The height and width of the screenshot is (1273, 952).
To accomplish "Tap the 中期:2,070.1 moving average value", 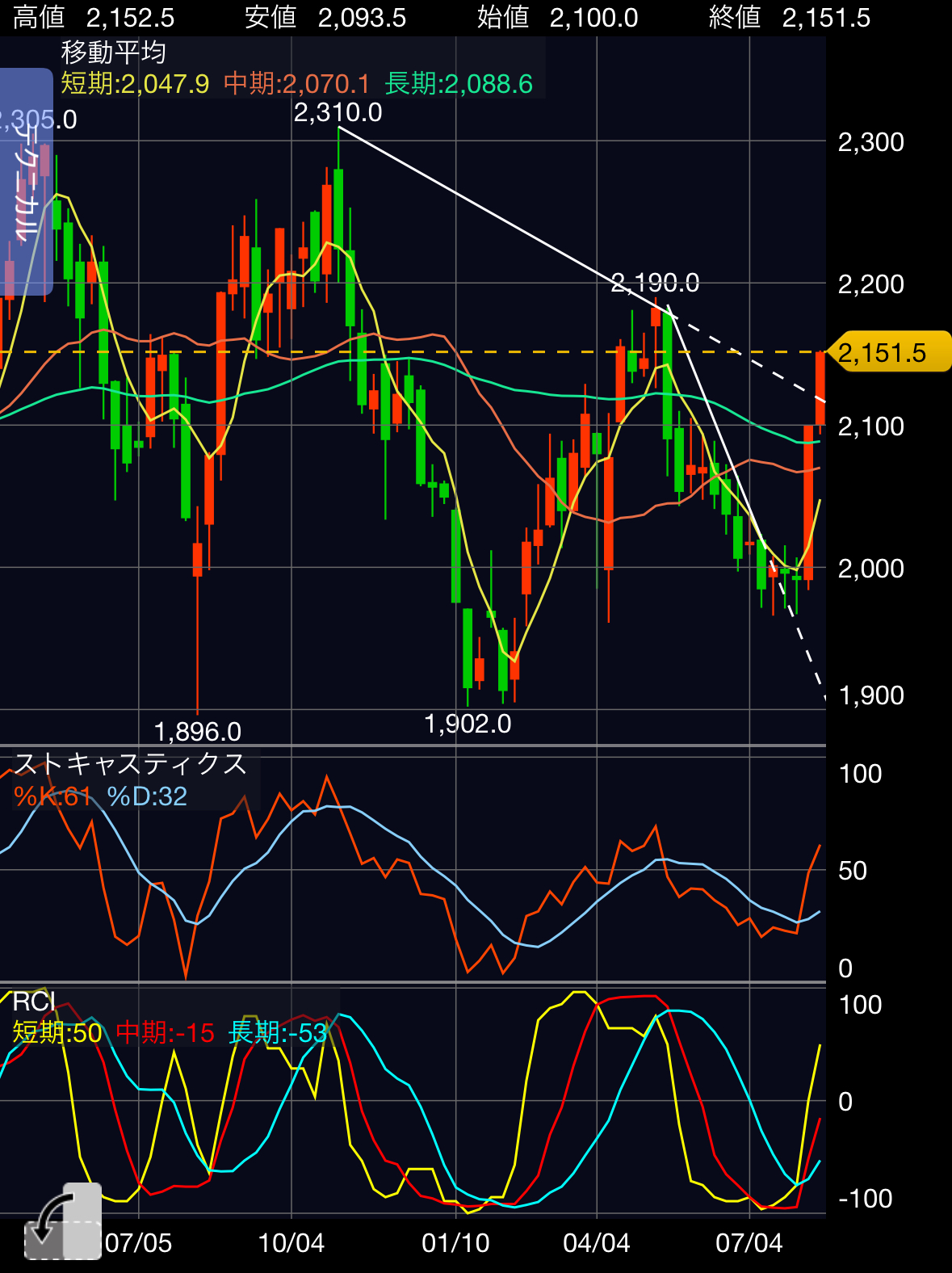I will pos(296,83).
